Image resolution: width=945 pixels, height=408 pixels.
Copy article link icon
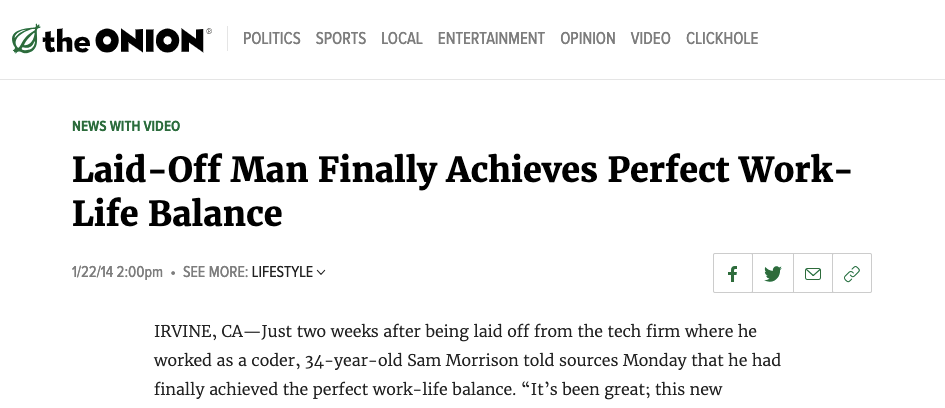pyautogui.click(x=852, y=273)
